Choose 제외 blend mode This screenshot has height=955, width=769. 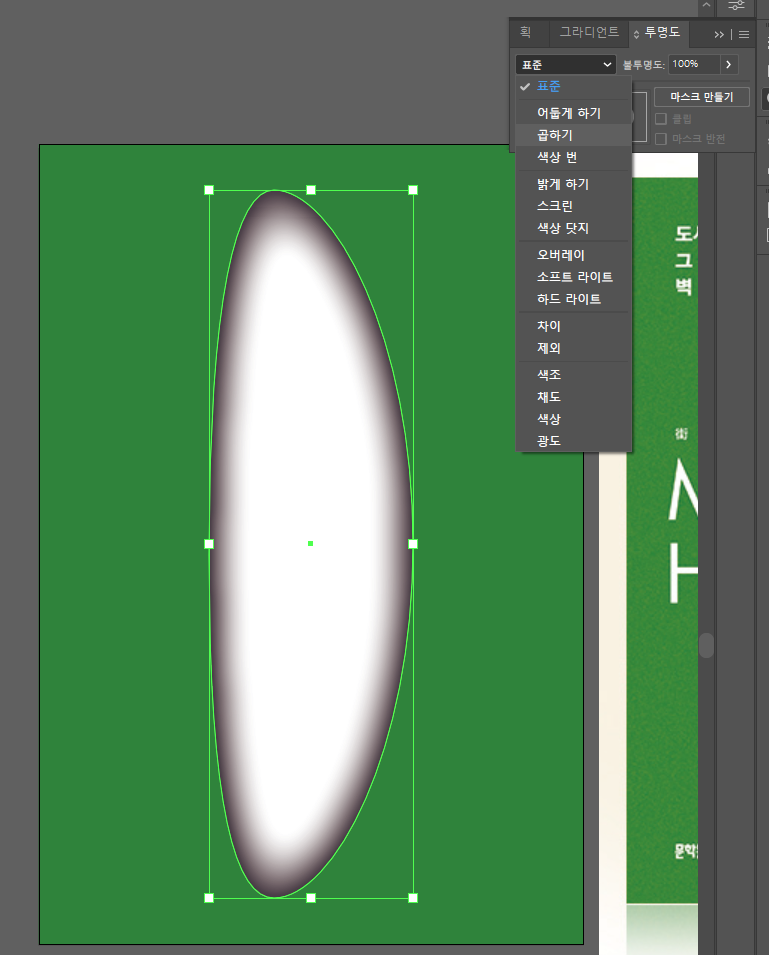coord(573,348)
